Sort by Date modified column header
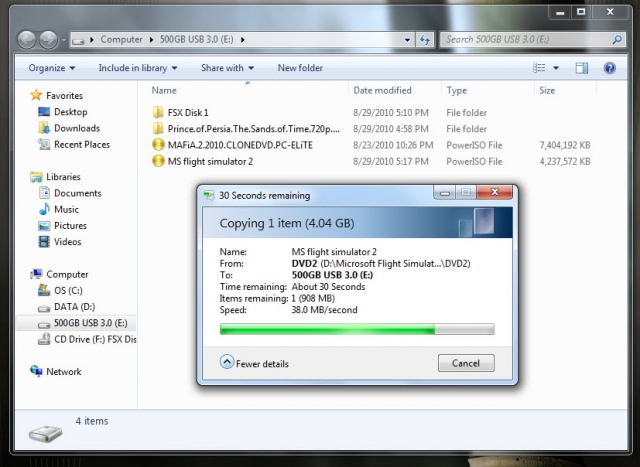640x467 pixels. (x=382, y=90)
